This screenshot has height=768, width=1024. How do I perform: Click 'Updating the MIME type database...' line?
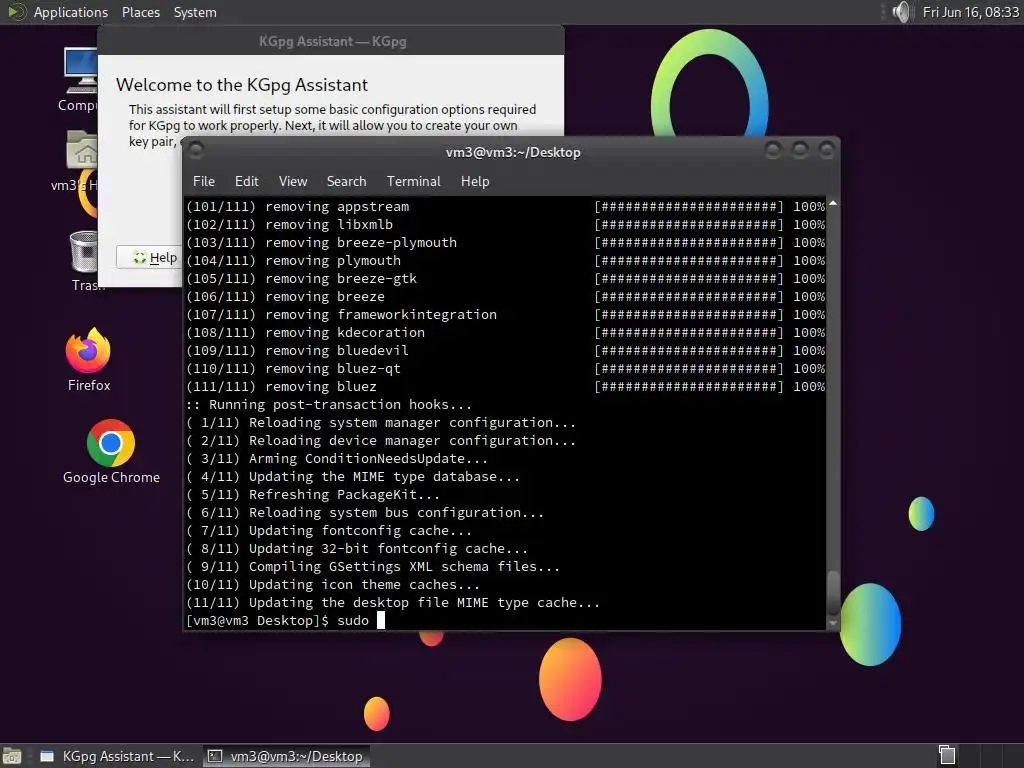(x=353, y=476)
